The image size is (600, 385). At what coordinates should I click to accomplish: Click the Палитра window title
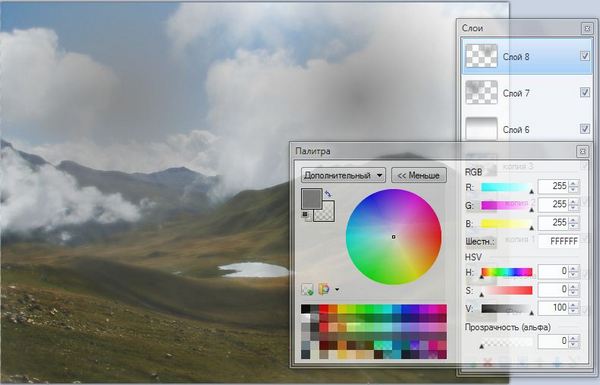click(x=313, y=151)
